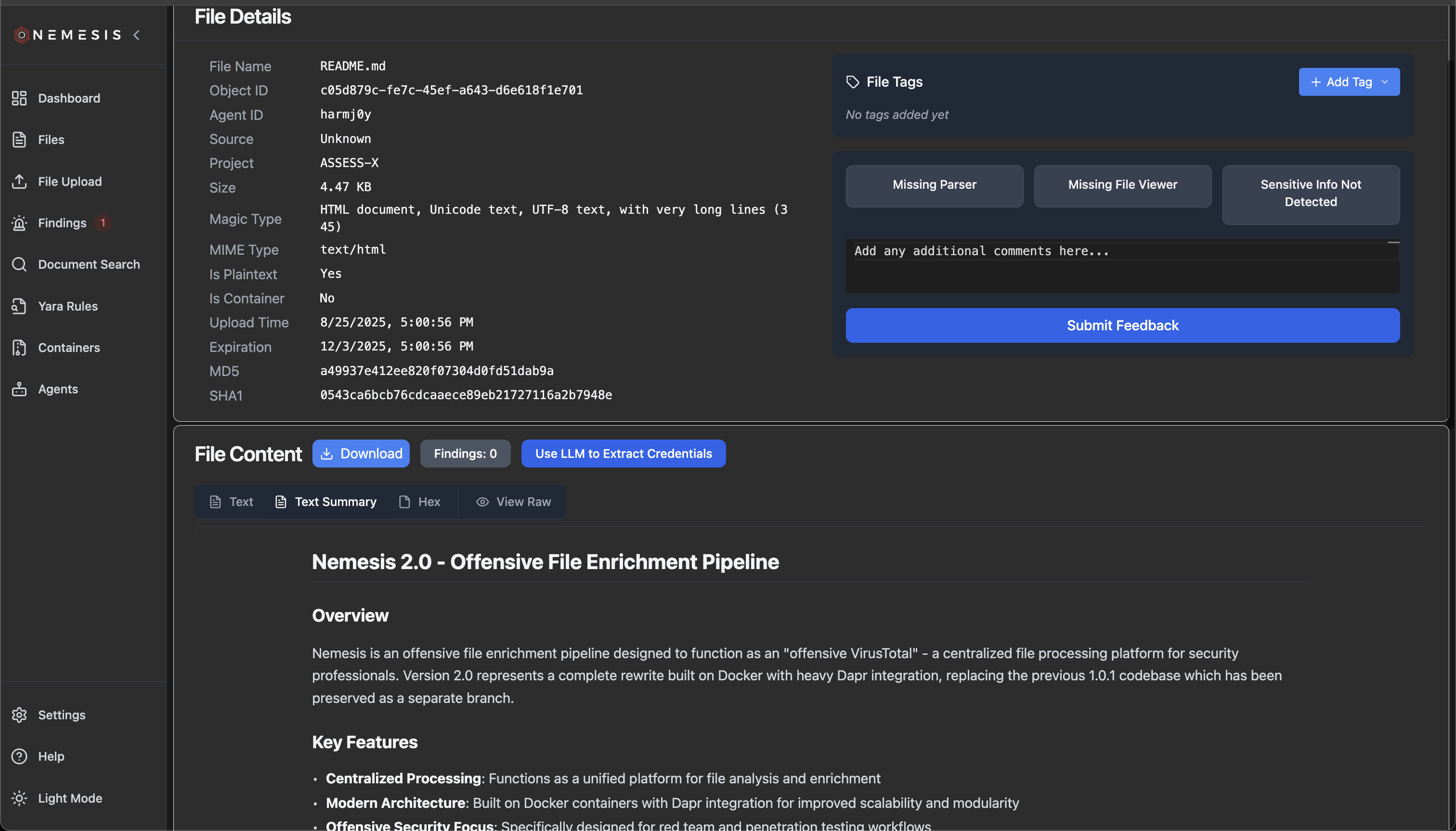
Task: Click the File Upload arrow icon
Action: pos(19,182)
